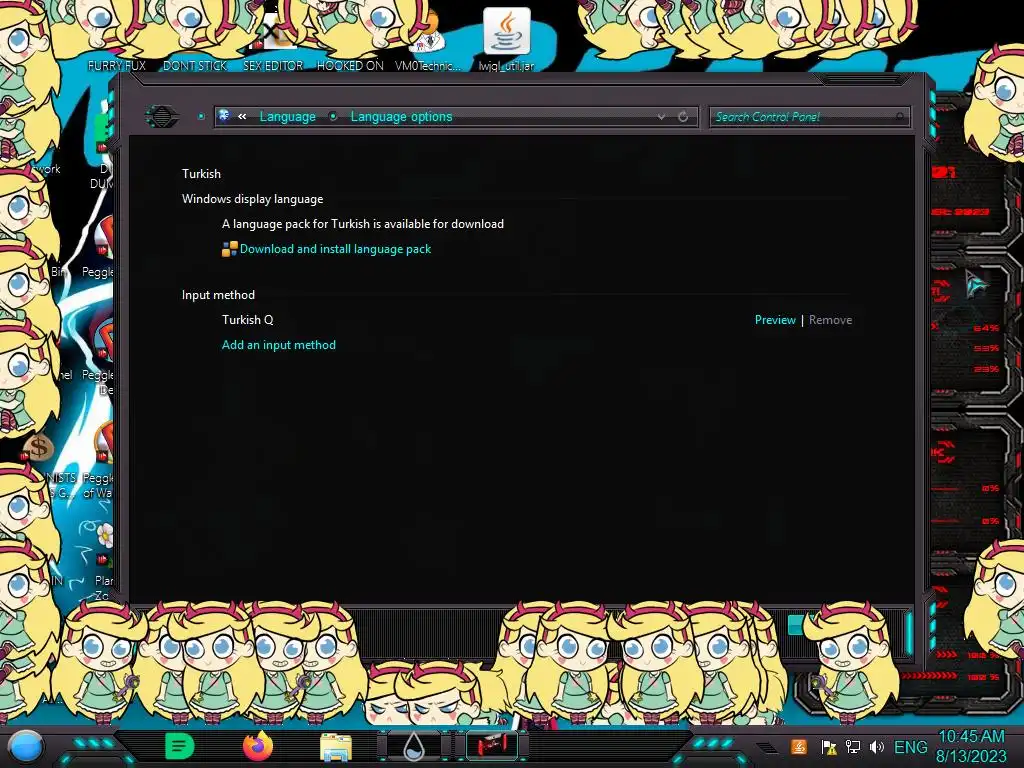Click the Control Panel icon in address bar

pos(224,116)
